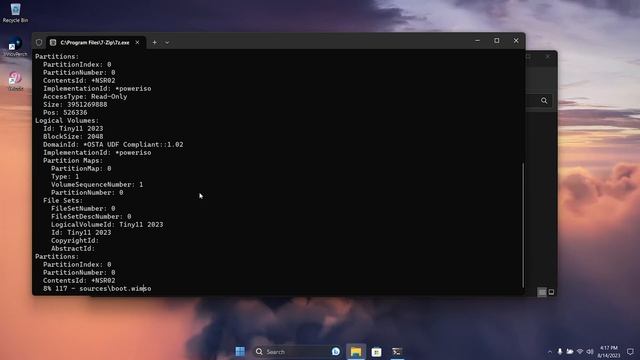This screenshot has height=360, width=640.
Task: Open the pink desktop shortcut icon
Action: click(16, 80)
